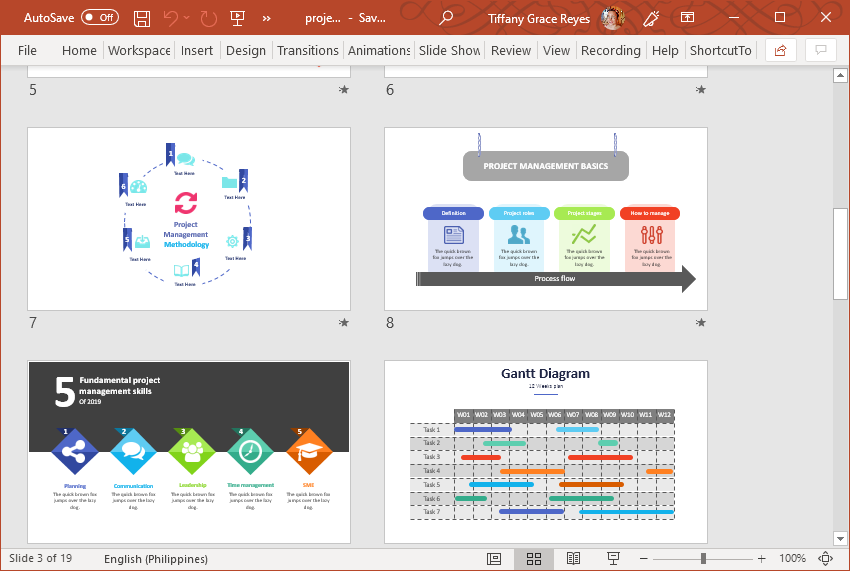Switch to Normal view icon
The width and height of the screenshot is (850, 571).
click(x=494, y=559)
